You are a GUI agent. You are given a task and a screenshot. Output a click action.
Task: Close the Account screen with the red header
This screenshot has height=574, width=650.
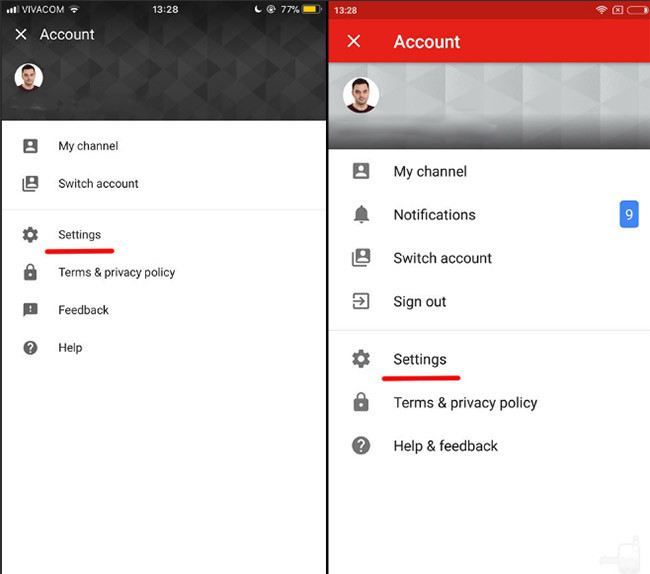pos(353,41)
